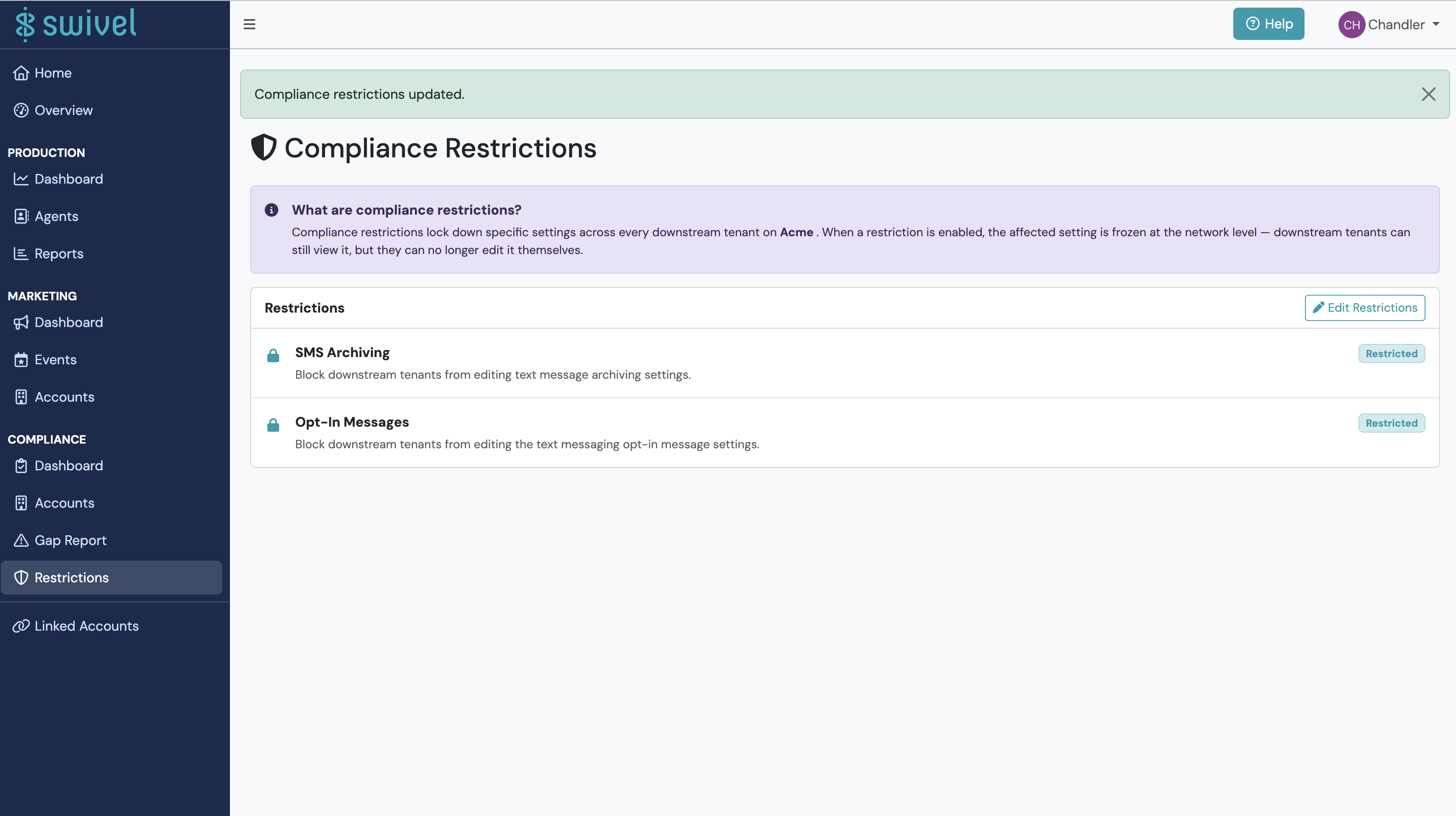Click the Opt-In Messages heading
The height and width of the screenshot is (816, 1456).
(352, 422)
